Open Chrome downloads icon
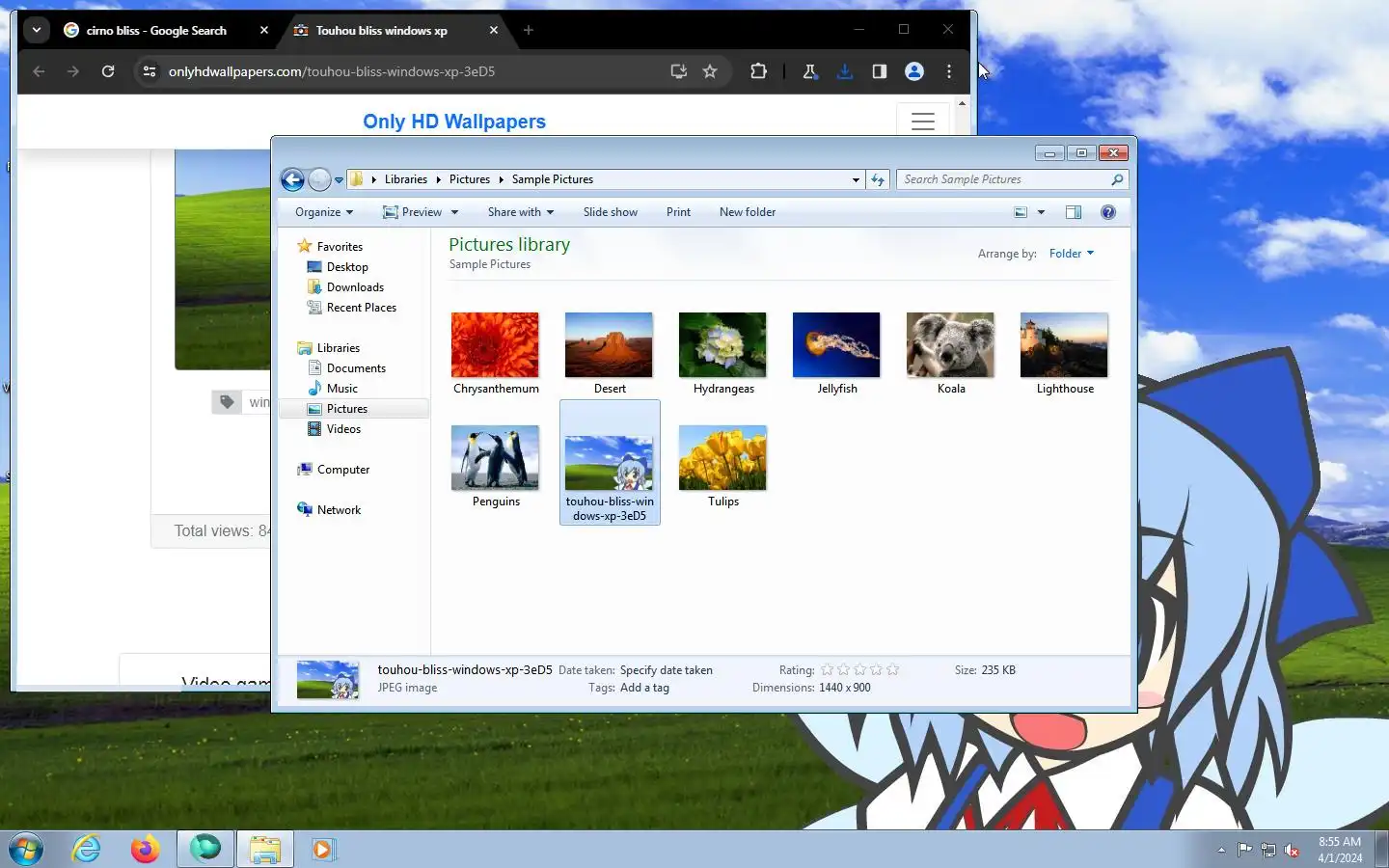 click(x=845, y=71)
